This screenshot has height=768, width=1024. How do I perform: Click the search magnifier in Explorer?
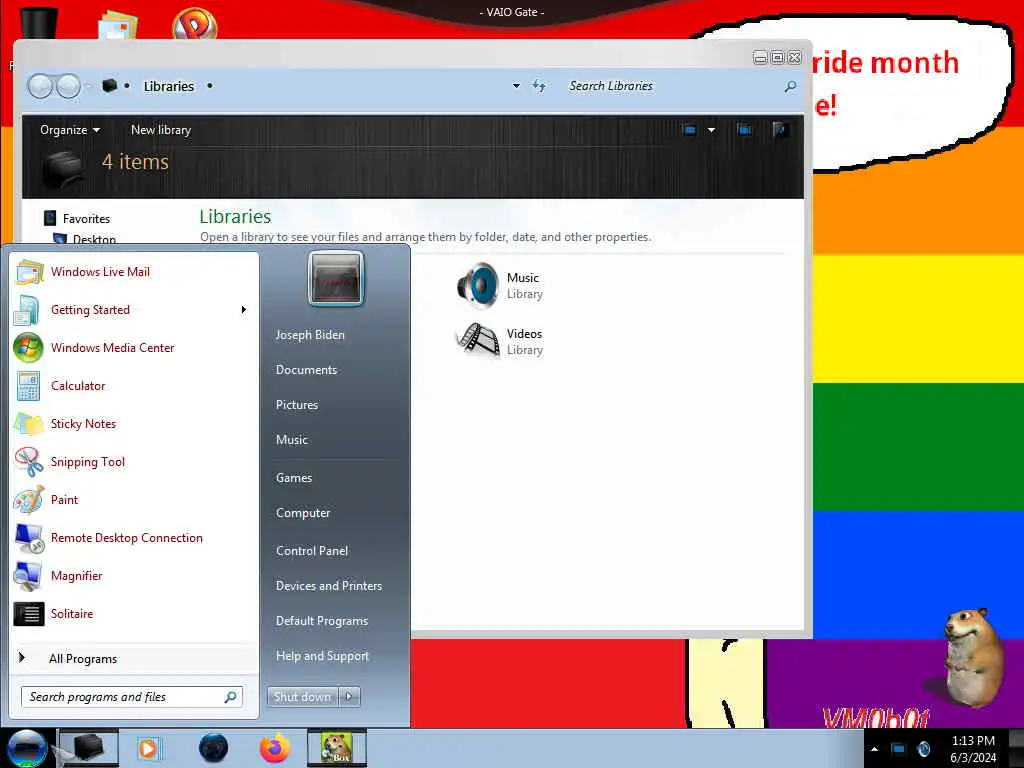point(790,86)
